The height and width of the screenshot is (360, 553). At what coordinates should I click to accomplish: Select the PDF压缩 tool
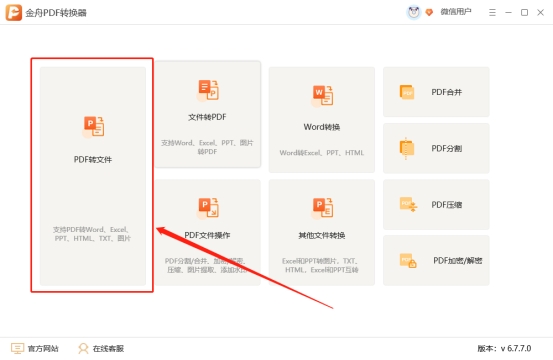[436, 205]
